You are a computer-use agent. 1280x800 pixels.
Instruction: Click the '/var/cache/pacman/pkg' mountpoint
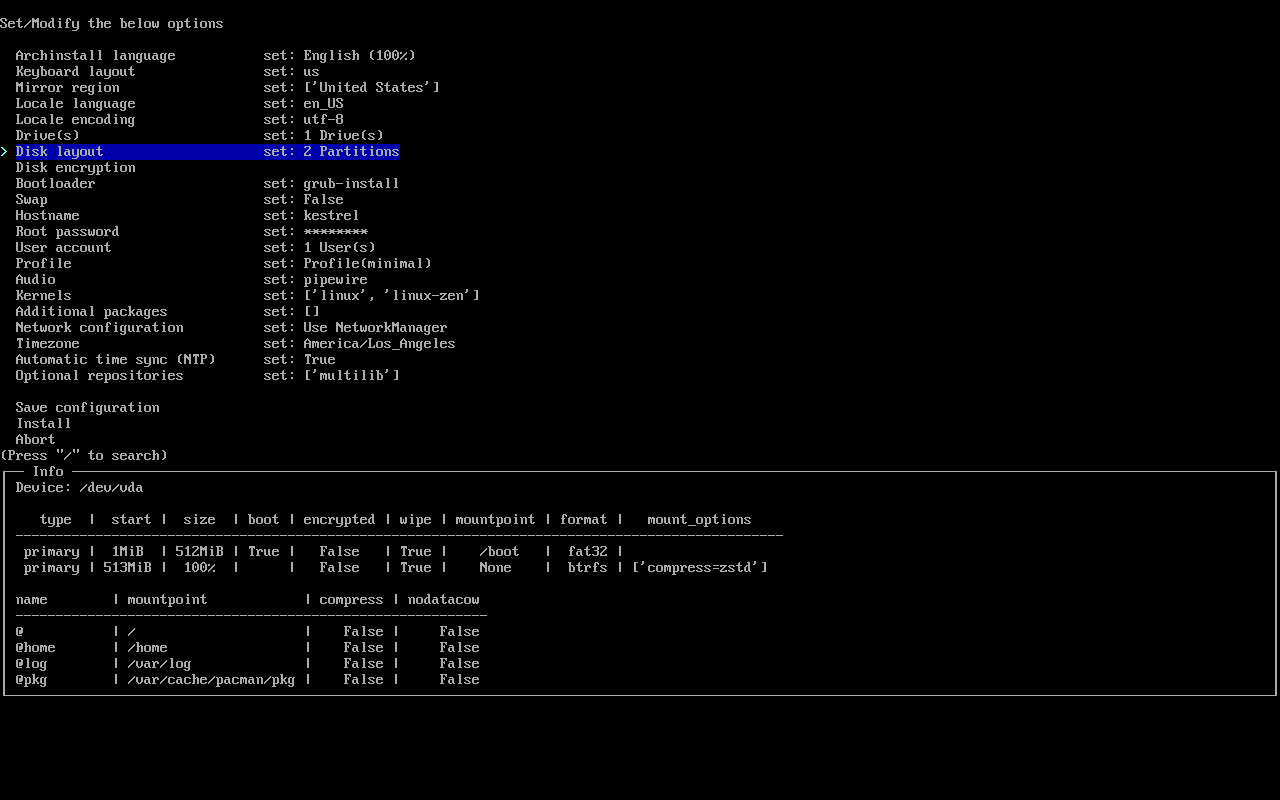click(212, 680)
